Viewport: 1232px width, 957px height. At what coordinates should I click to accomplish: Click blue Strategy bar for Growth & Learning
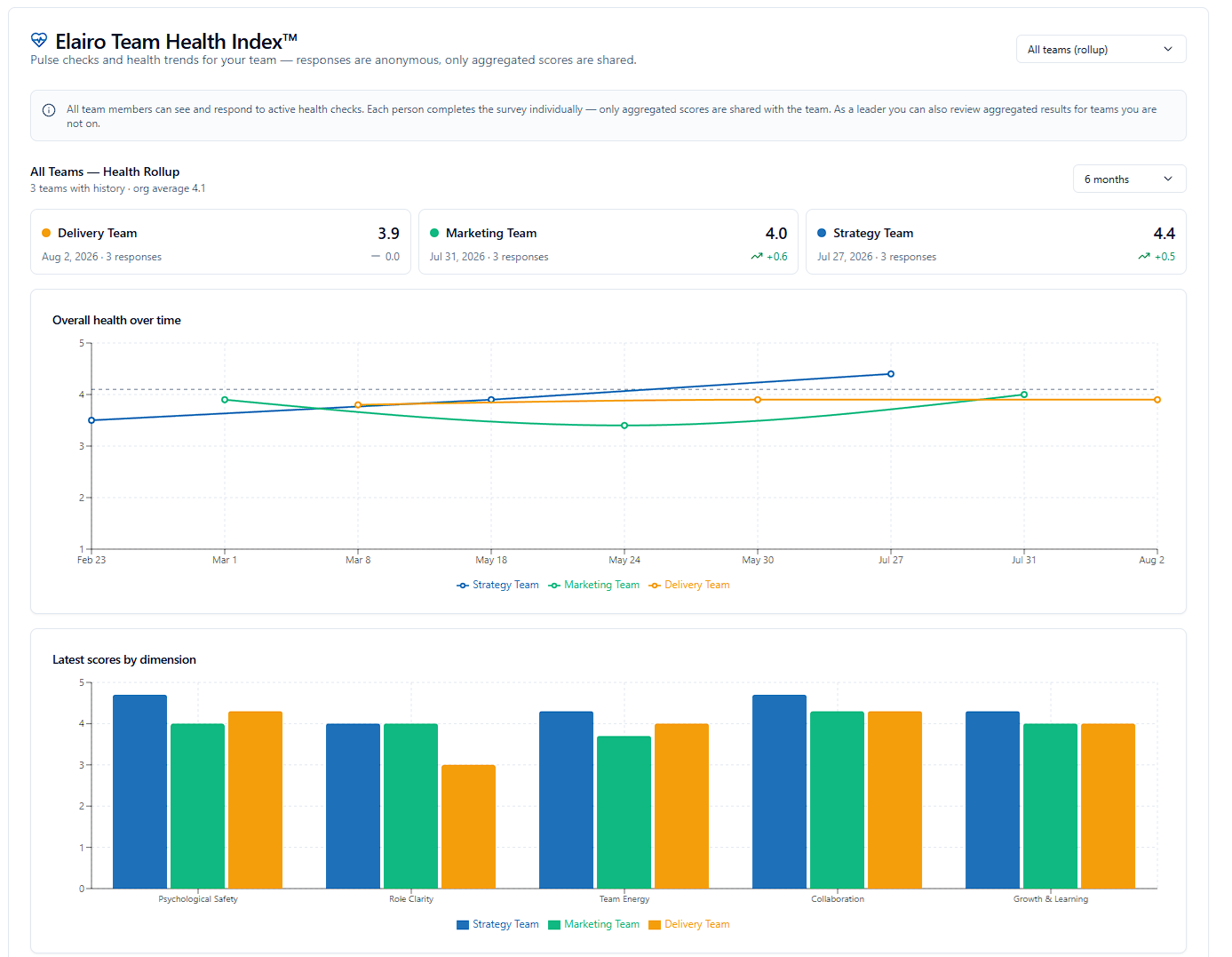tap(992, 800)
